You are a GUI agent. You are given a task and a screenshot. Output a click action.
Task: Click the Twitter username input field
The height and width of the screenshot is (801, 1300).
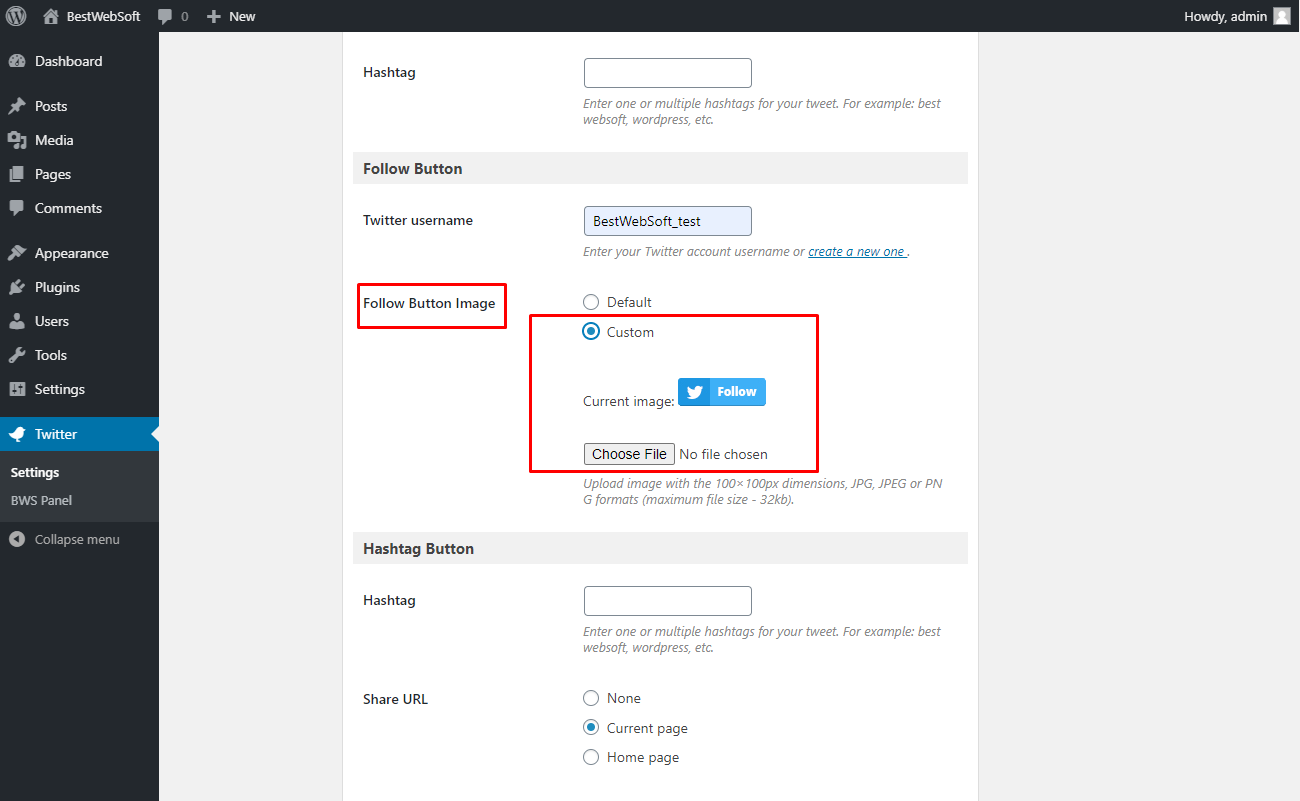pyautogui.click(x=667, y=221)
